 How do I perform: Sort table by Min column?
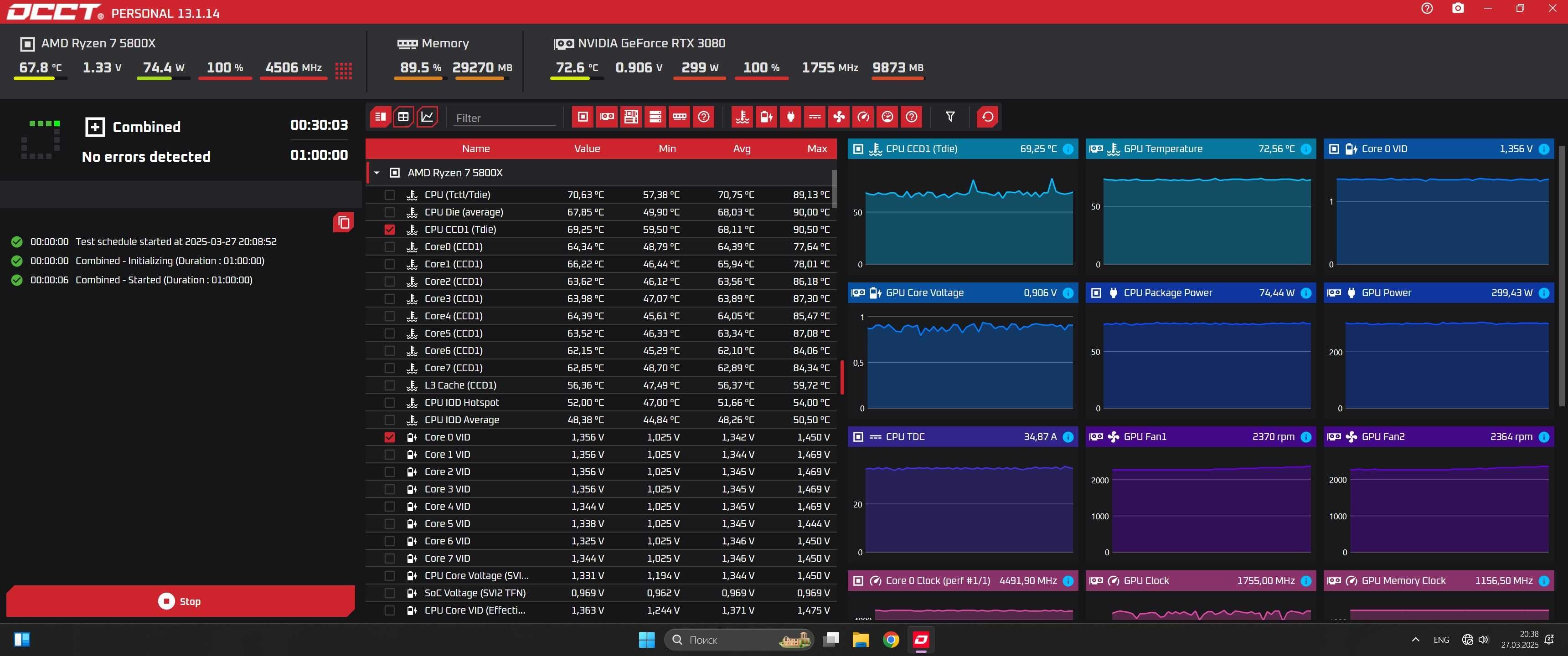(x=667, y=149)
